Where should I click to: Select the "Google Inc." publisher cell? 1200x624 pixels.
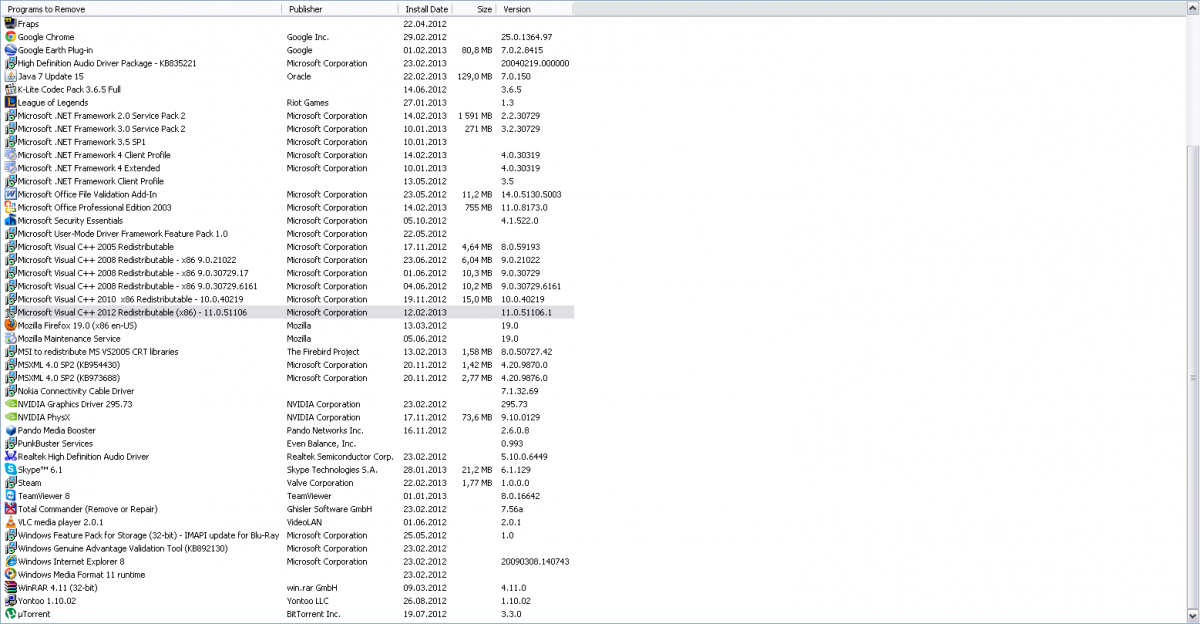pyautogui.click(x=308, y=37)
